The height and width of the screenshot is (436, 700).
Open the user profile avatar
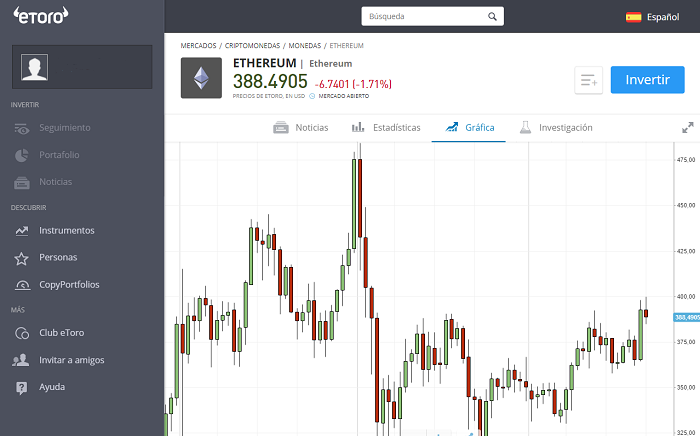click(34, 67)
